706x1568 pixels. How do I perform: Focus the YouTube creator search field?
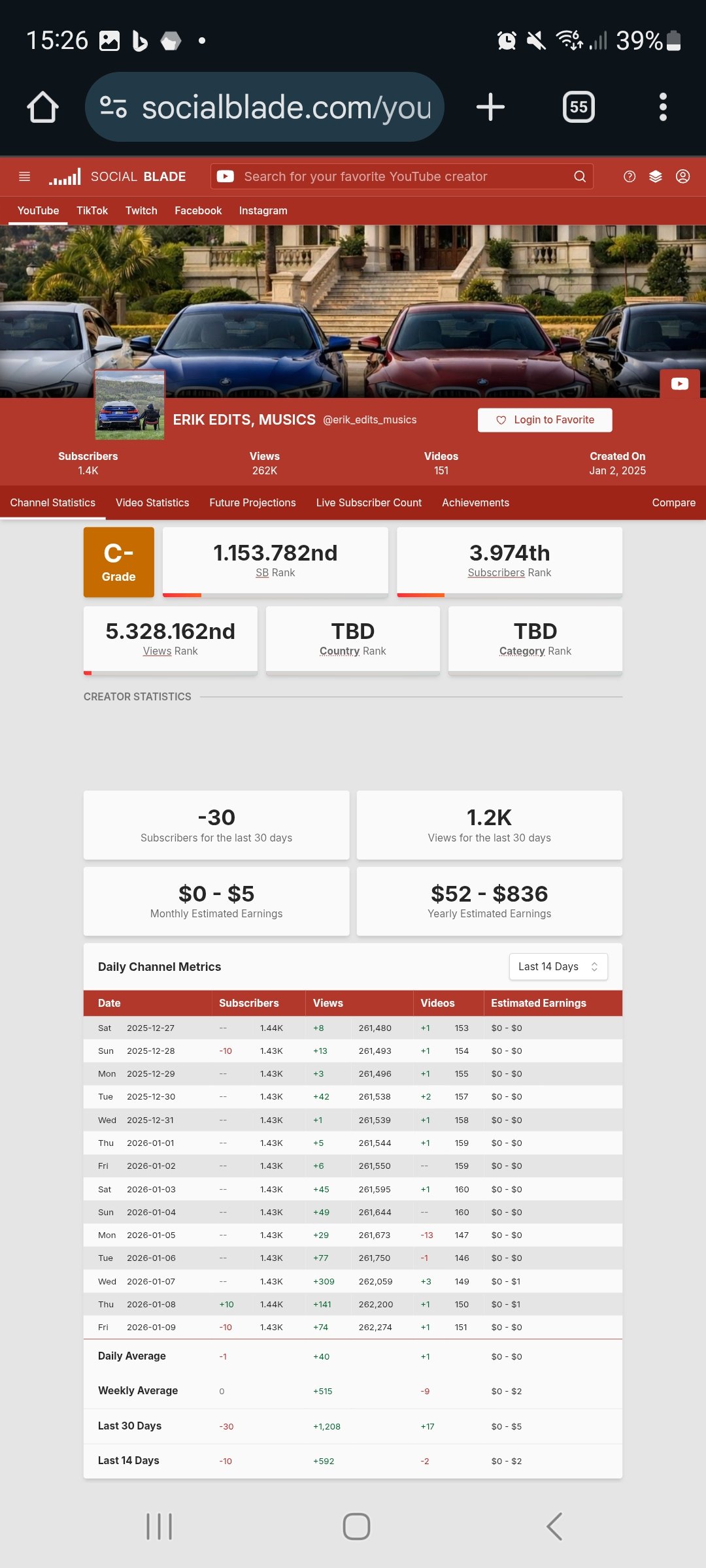pos(402,176)
